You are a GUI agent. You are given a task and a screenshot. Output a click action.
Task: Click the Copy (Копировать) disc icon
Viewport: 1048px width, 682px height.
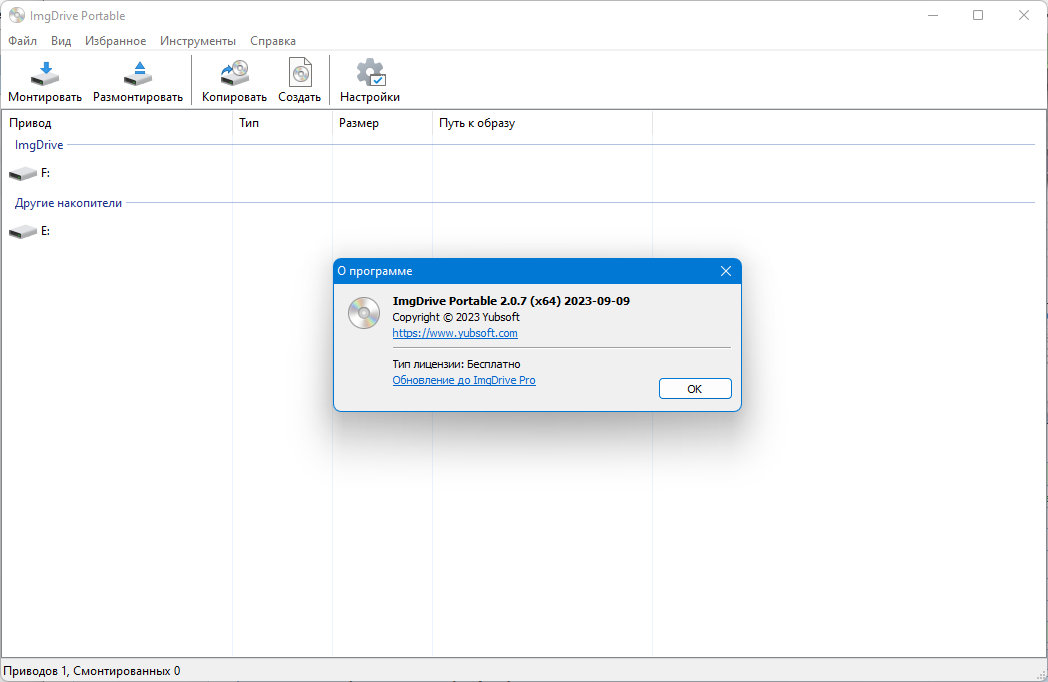click(x=234, y=73)
